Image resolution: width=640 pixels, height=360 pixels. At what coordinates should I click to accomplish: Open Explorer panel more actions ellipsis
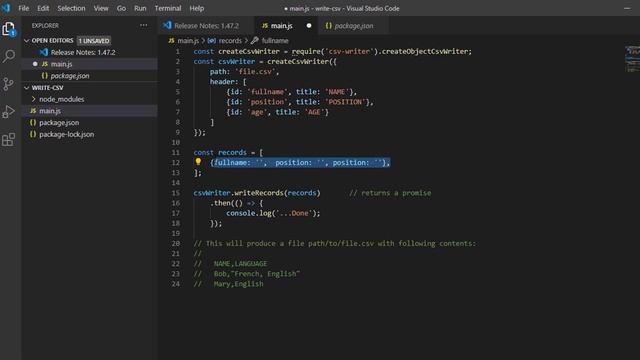pos(144,25)
